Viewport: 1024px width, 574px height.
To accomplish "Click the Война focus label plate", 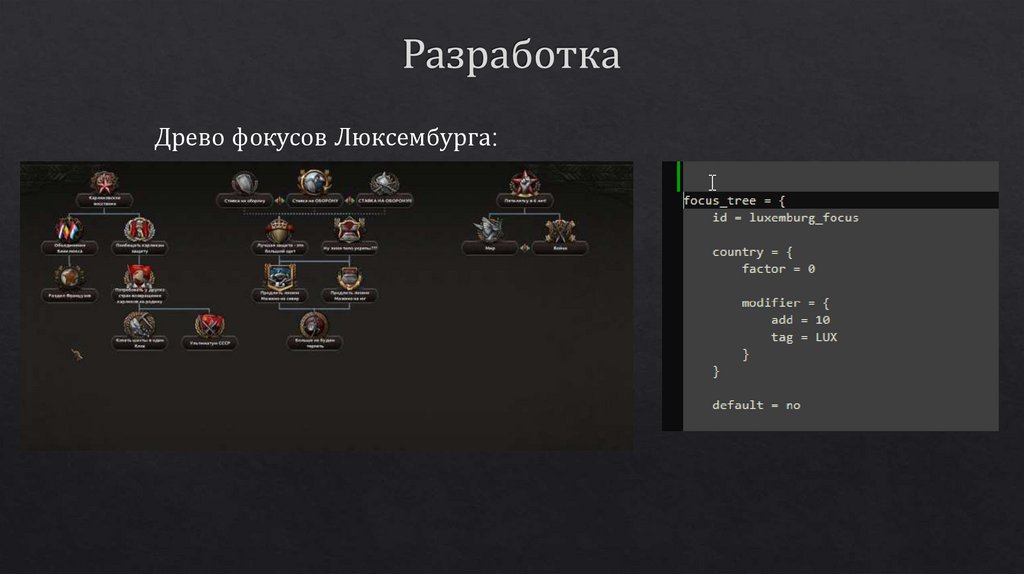I will click(560, 248).
